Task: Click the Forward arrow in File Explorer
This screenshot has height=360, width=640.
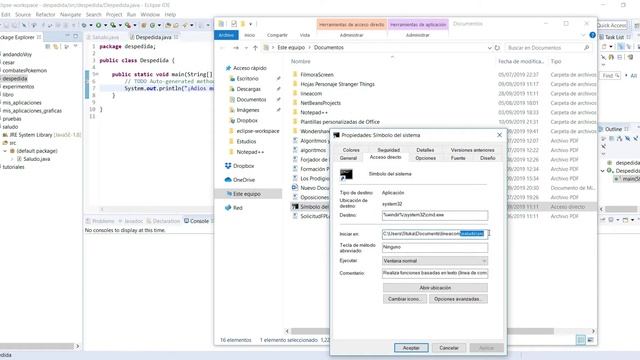Action: click(x=236, y=48)
